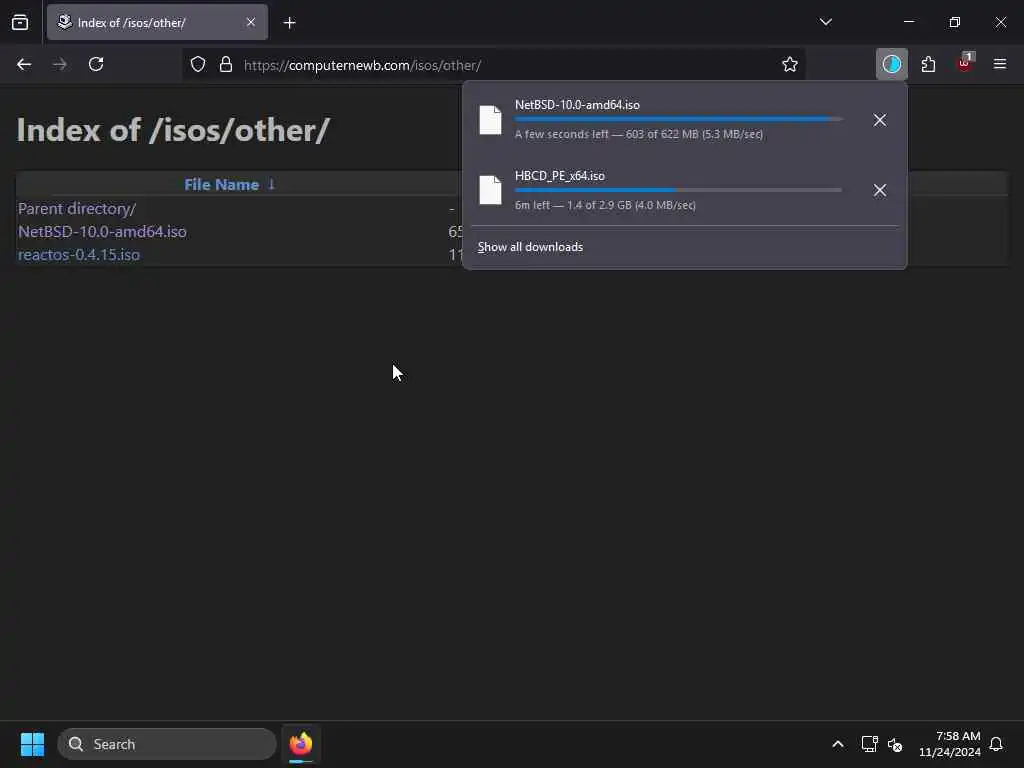
Task: Click the taskbar Search box
Action: [167, 744]
